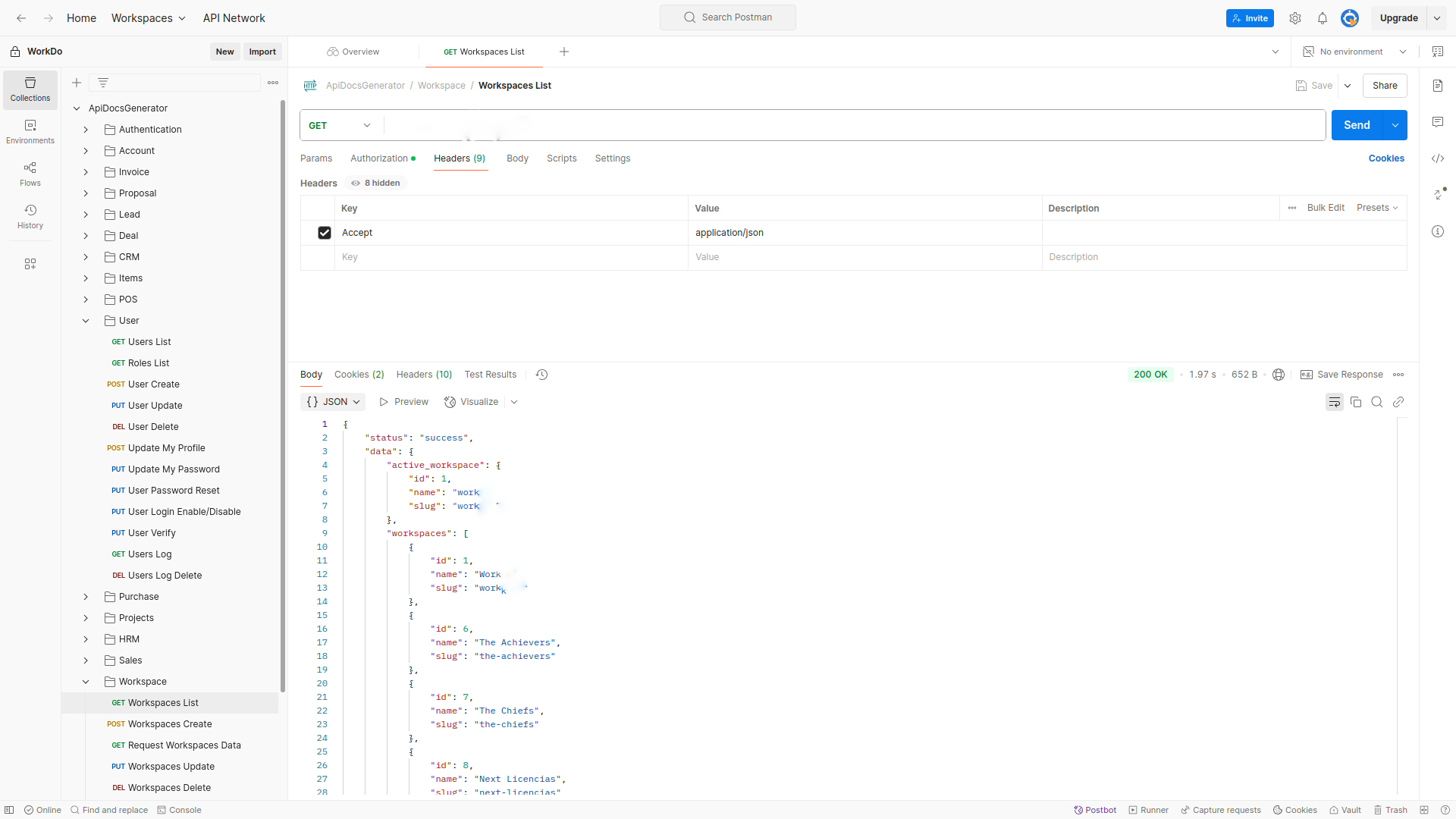Click the plus icon to create a collection
1456x819 pixels.
pyautogui.click(x=77, y=83)
